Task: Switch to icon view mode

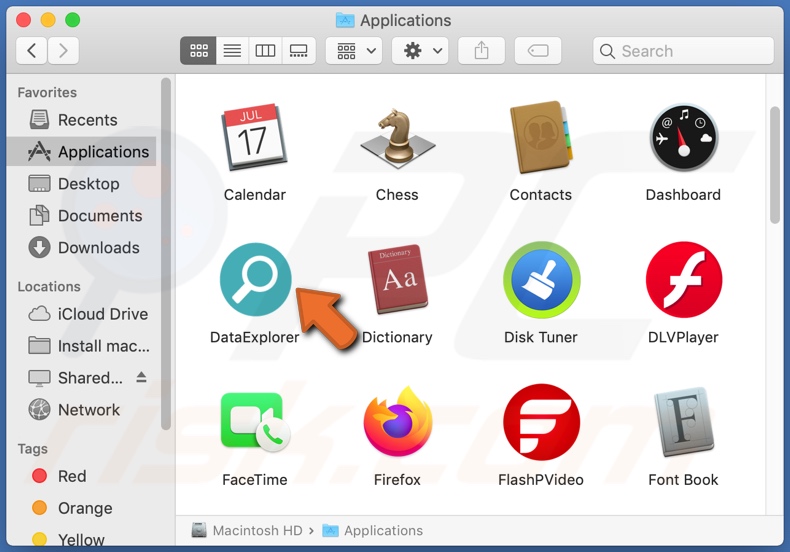Action: (x=198, y=51)
